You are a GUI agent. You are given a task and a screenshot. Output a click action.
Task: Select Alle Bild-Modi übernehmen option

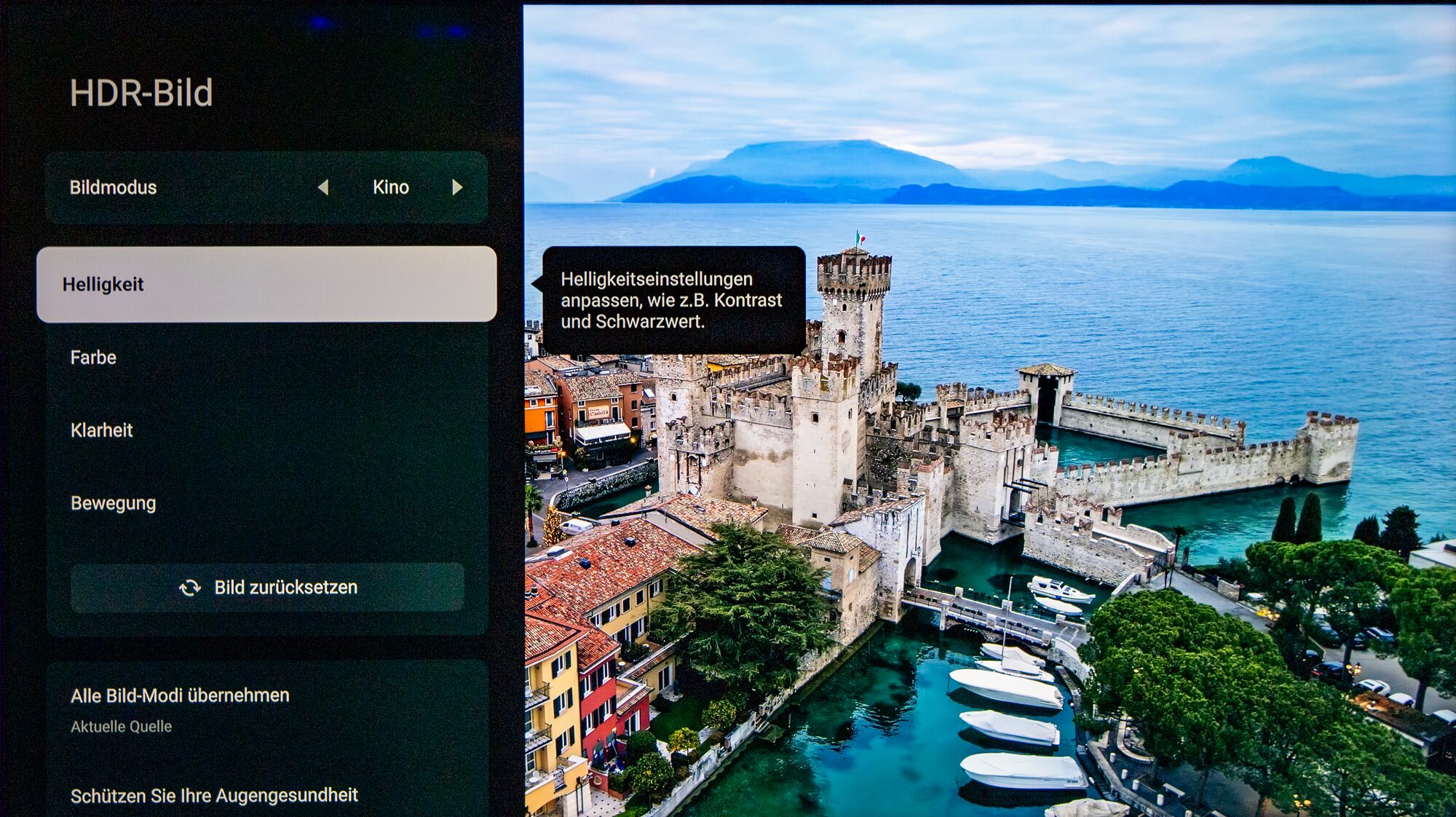pos(180,695)
